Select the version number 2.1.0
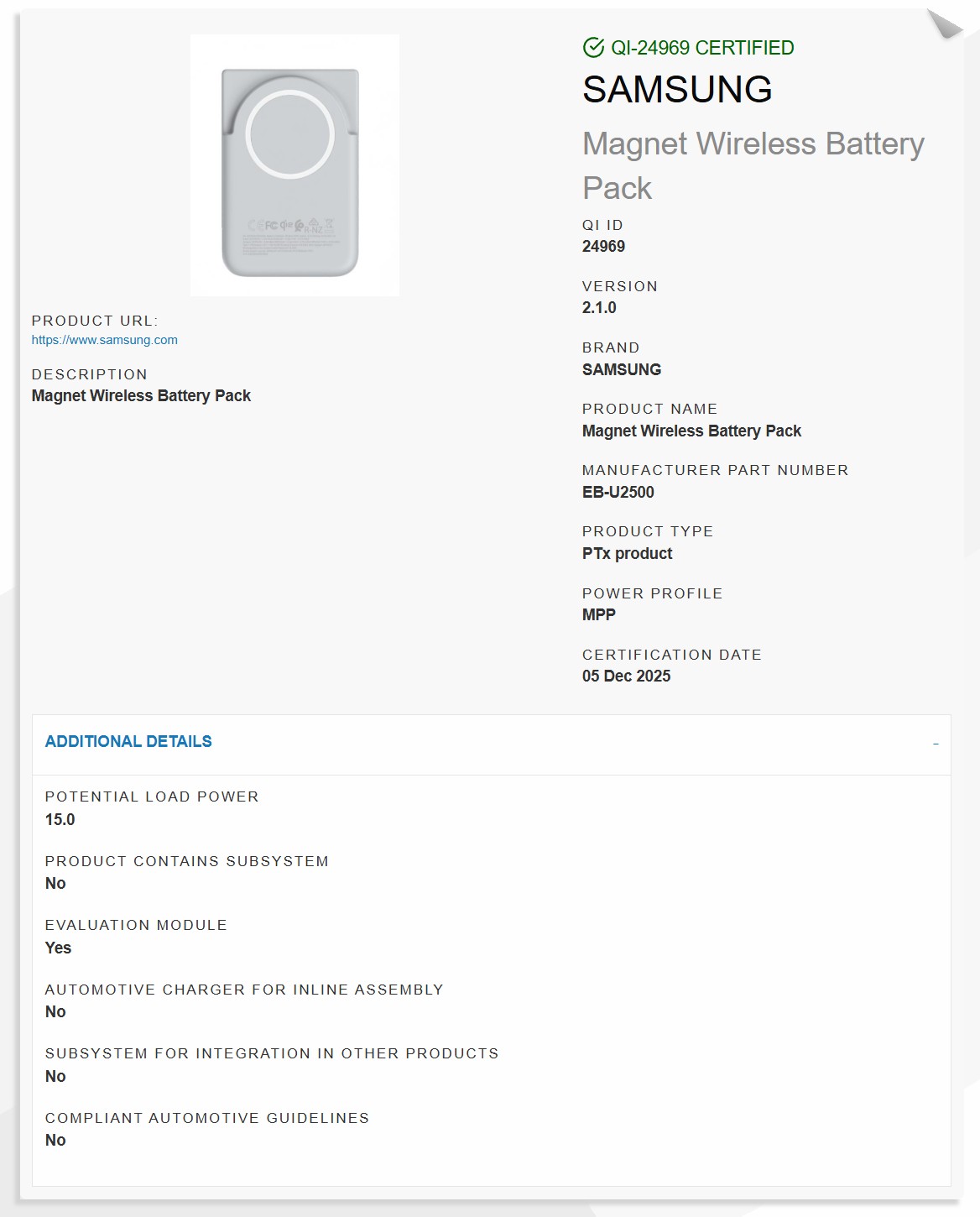The width and height of the screenshot is (980, 1217). [599, 308]
